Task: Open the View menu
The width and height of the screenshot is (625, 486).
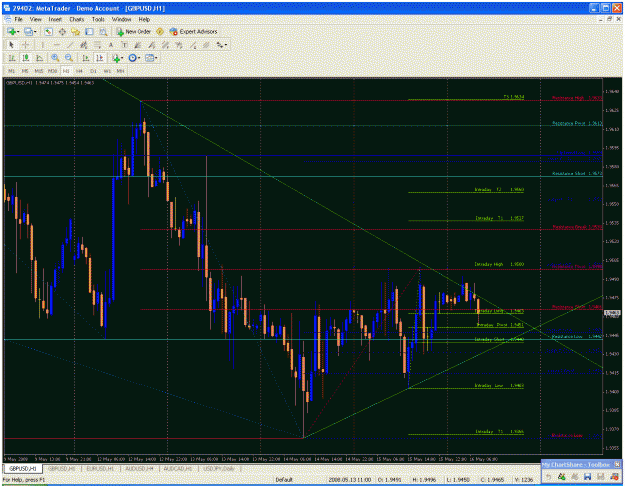Action: pos(35,19)
